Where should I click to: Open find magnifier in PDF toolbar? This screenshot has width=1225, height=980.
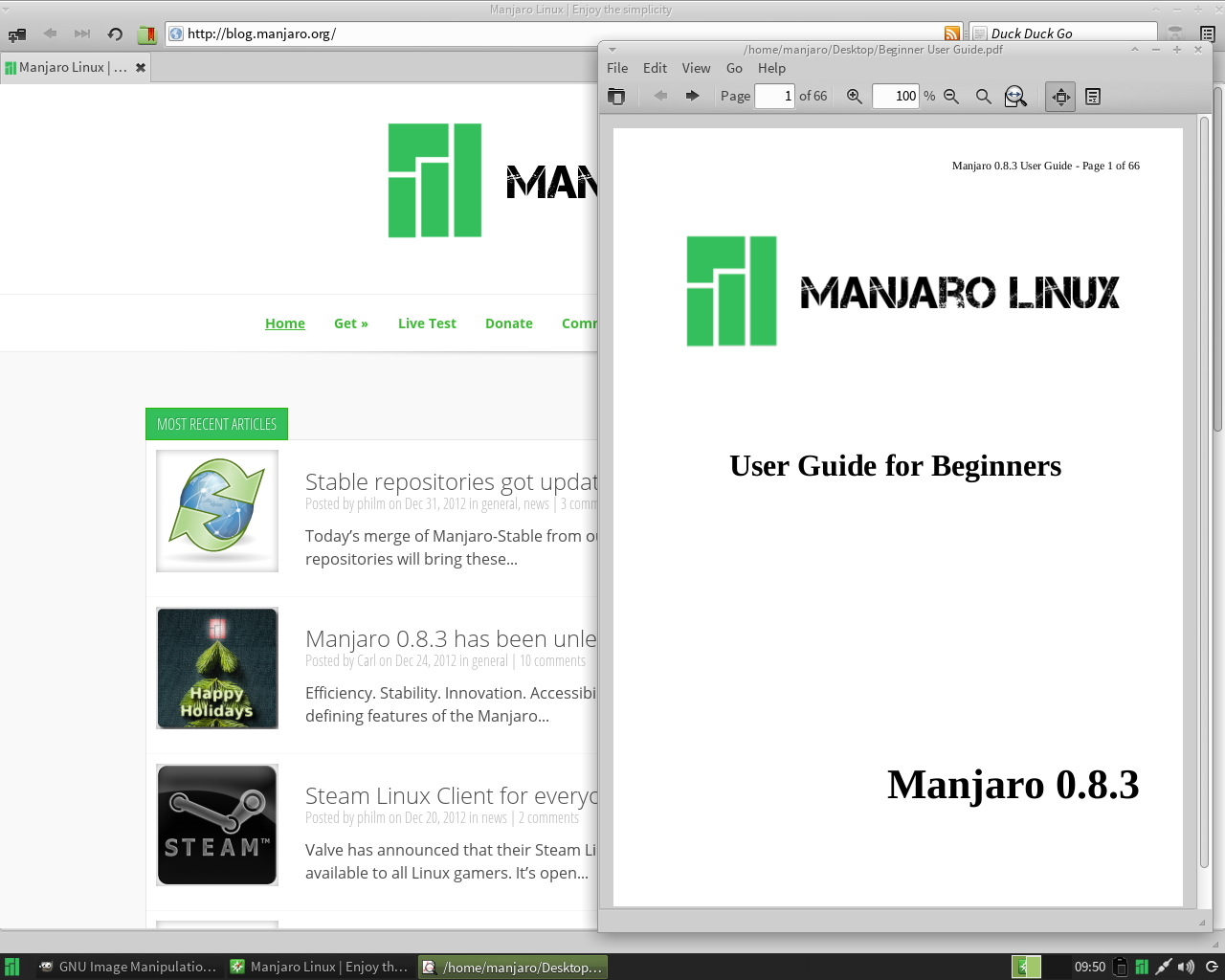983,96
